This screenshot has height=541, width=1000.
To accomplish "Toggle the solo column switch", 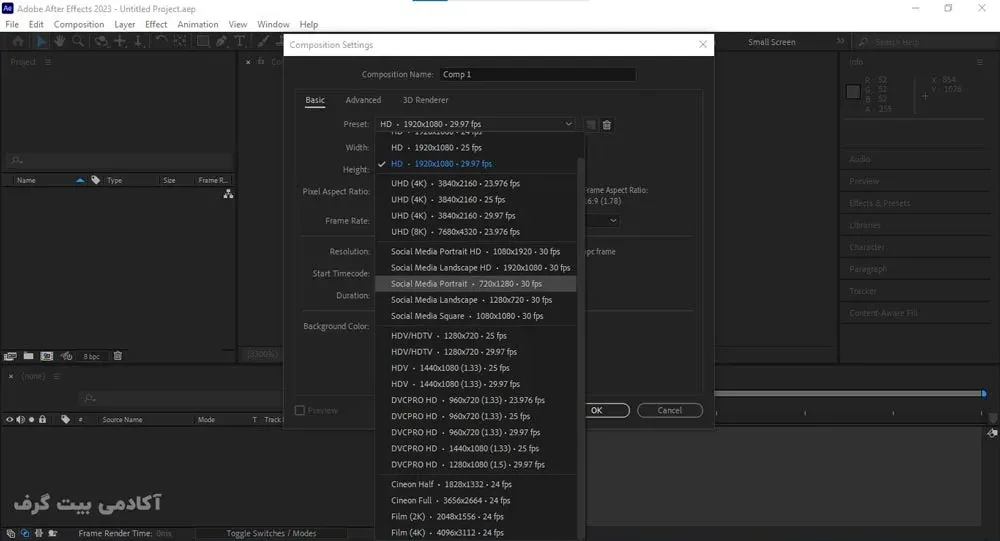I will click(31, 420).
